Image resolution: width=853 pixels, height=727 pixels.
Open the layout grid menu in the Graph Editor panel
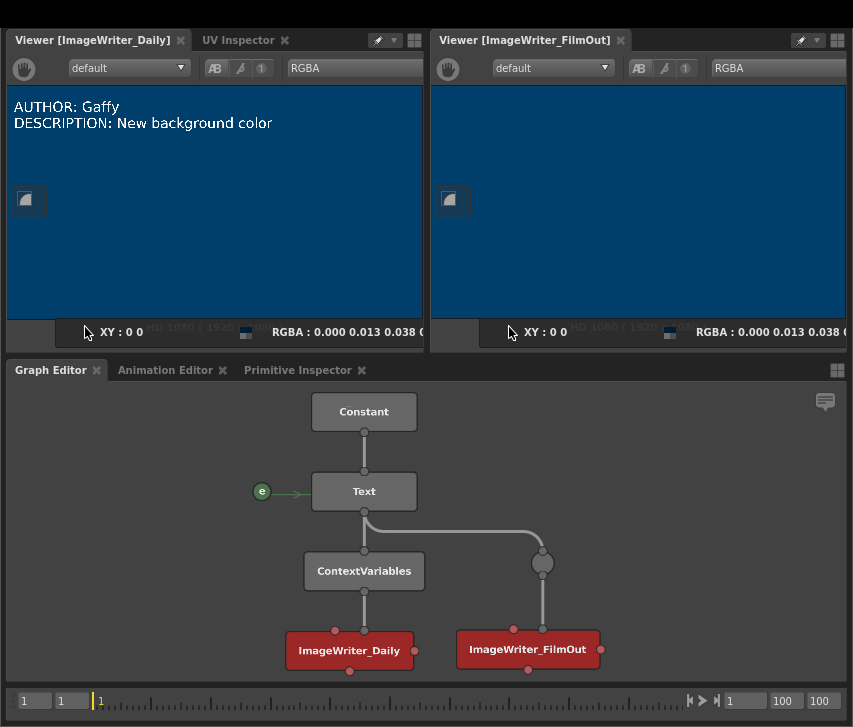(x=837, y=371)
